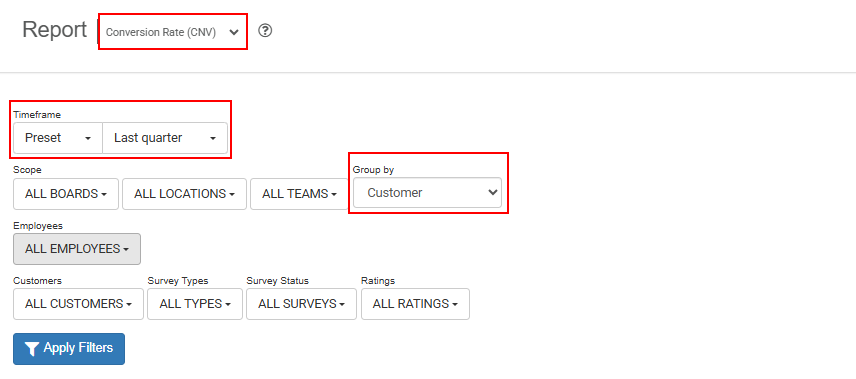Click the Timeframe label

pyautogui.click(x=37, y=115)
